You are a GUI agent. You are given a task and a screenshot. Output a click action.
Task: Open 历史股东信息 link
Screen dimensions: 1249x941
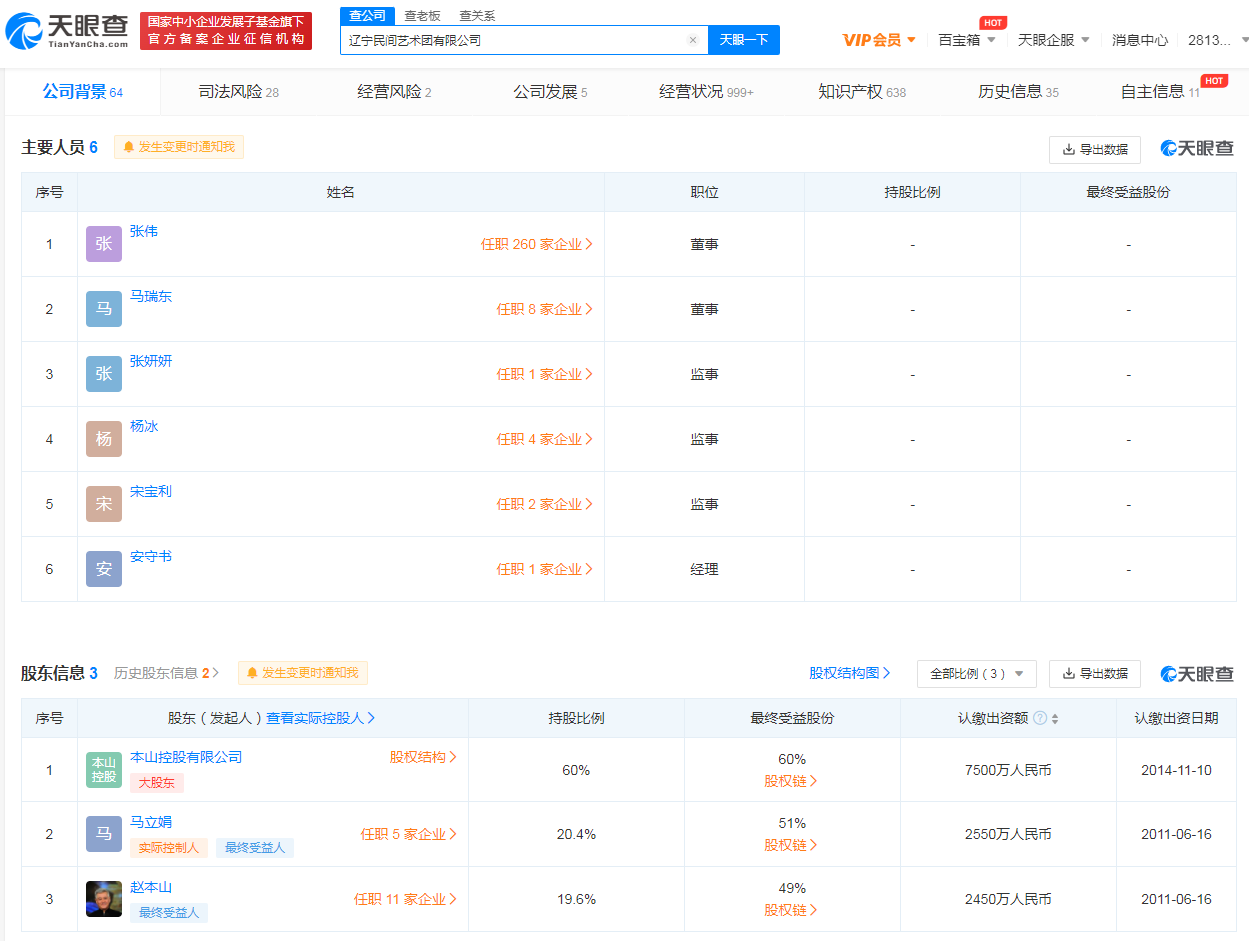click(x=166, y=673)
